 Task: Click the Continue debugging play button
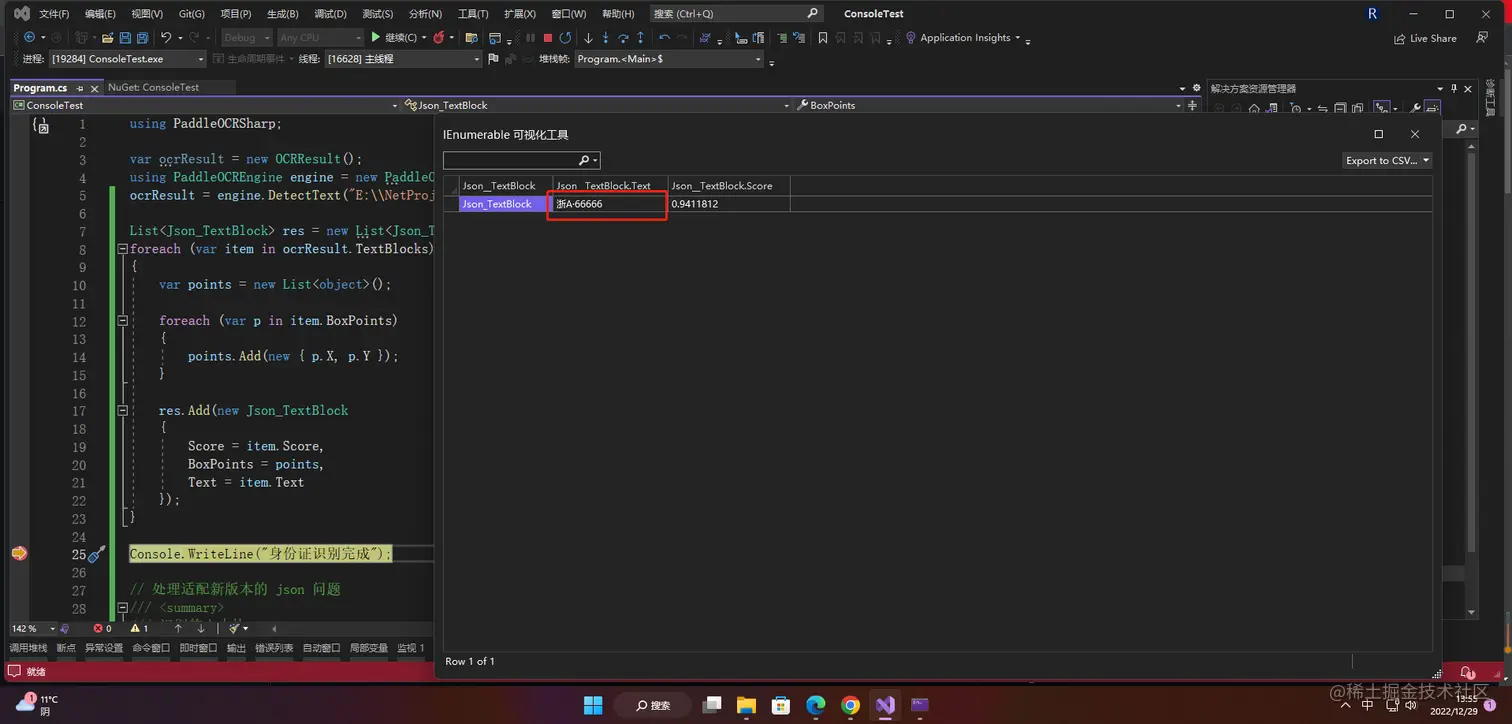(396, 38)
